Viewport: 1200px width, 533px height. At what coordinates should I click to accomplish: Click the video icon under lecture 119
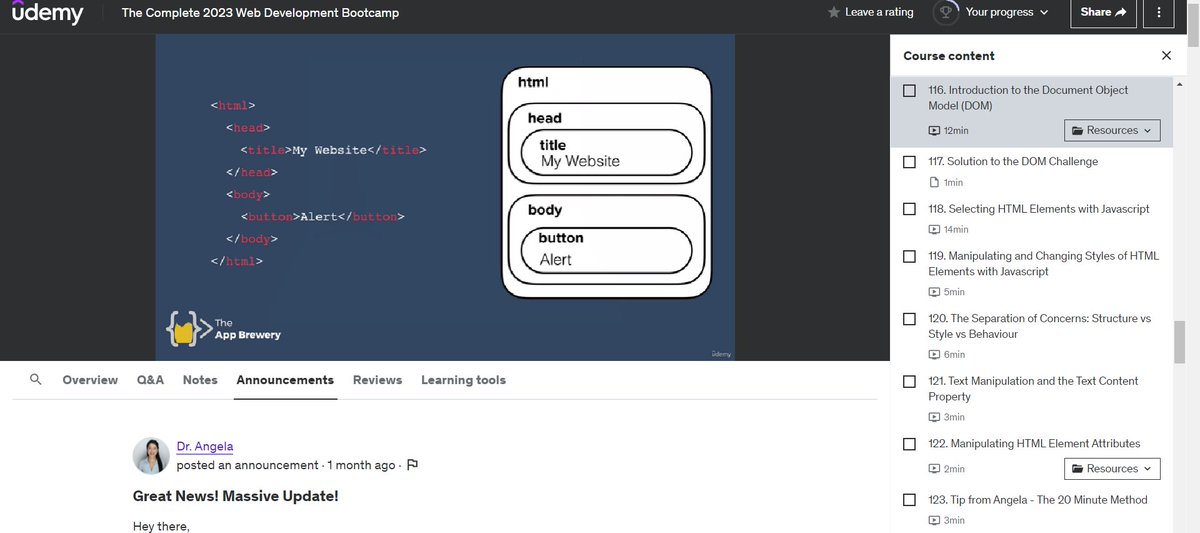tap(934, 292)
